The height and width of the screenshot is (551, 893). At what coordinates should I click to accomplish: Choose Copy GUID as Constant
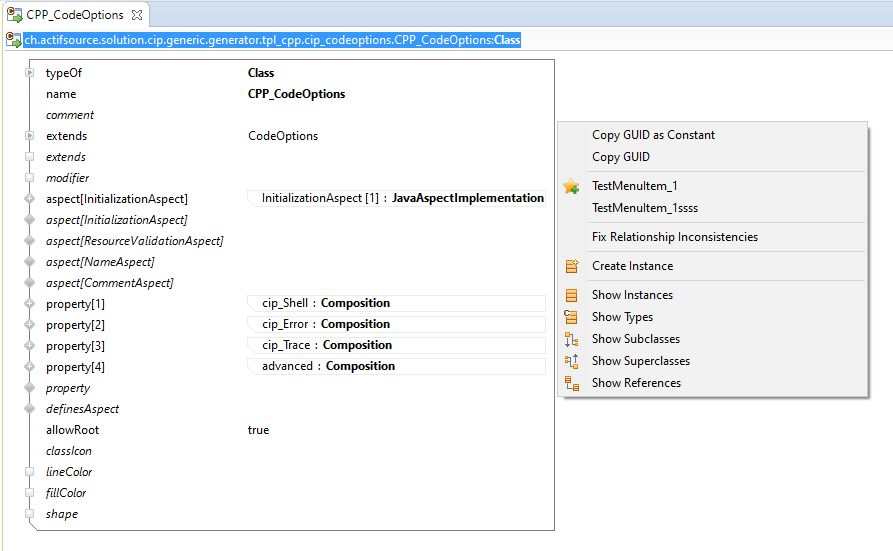pos(653,135)
